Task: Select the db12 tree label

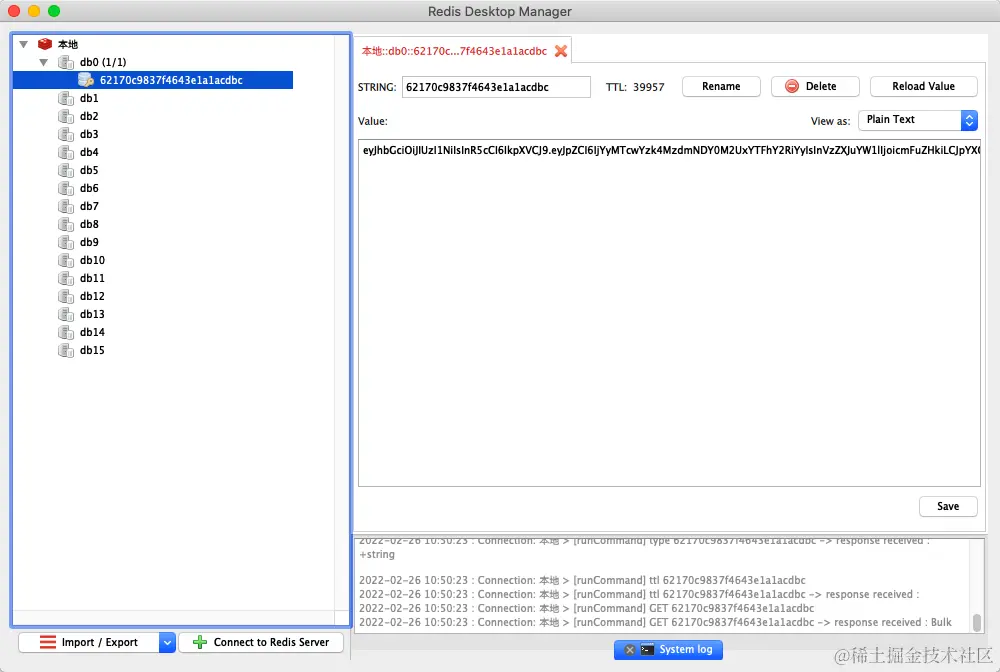Action: pos(92,296)
